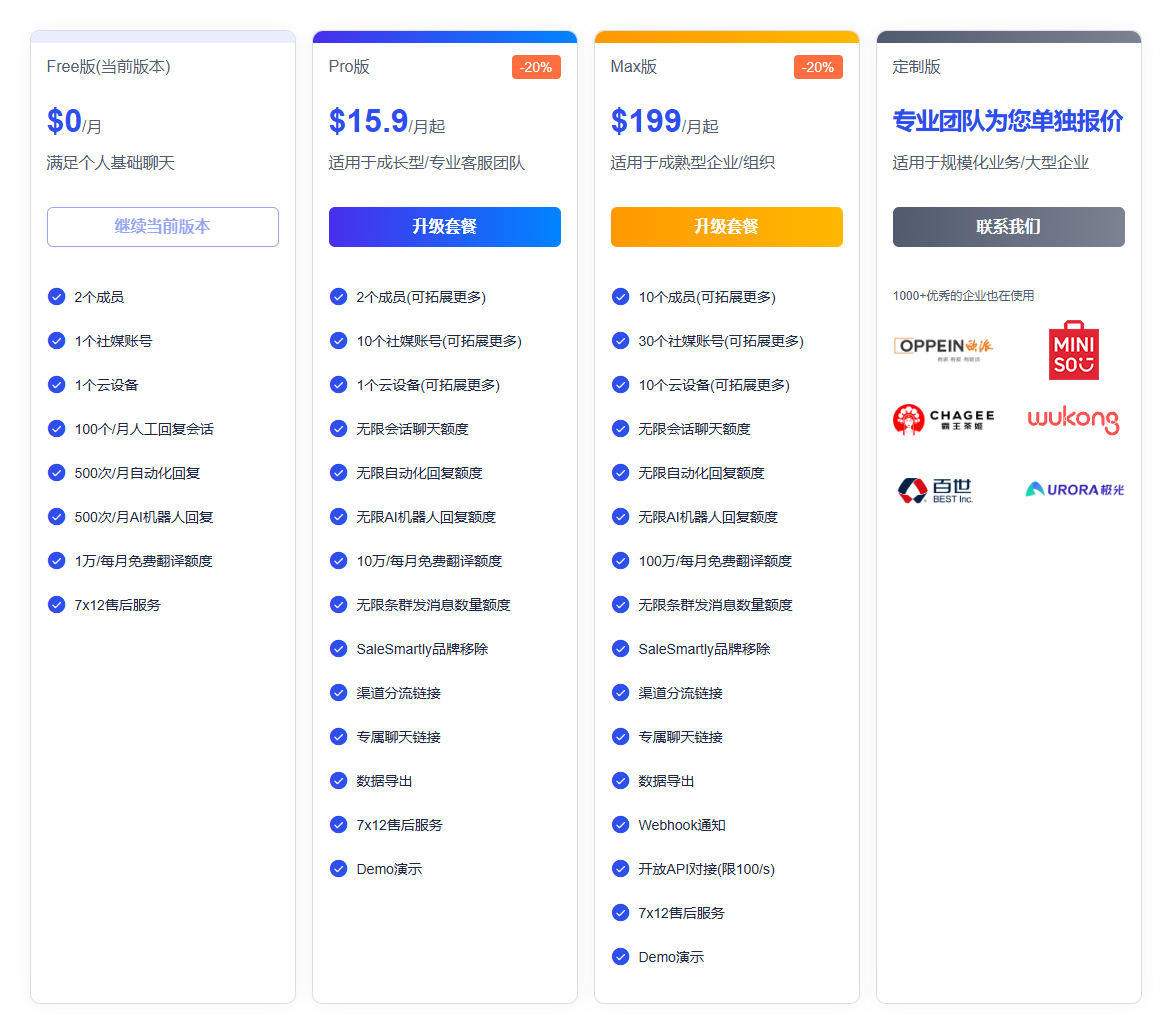Click 无限会话聊天额度 in Pro plan
Viewport: 1169px width, 1035px height.
coord(412,429)
